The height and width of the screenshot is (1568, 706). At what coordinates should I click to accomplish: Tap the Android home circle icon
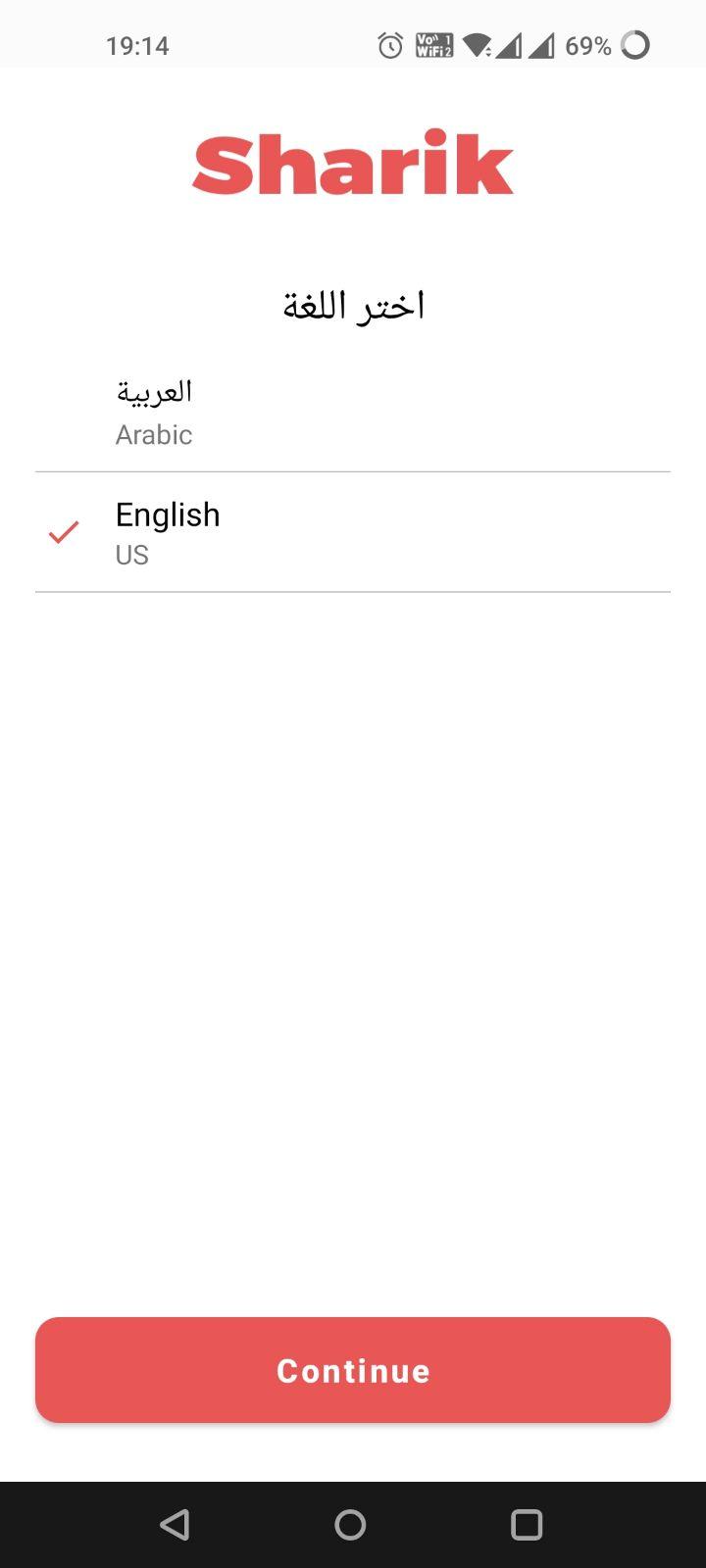[350, 1524]
